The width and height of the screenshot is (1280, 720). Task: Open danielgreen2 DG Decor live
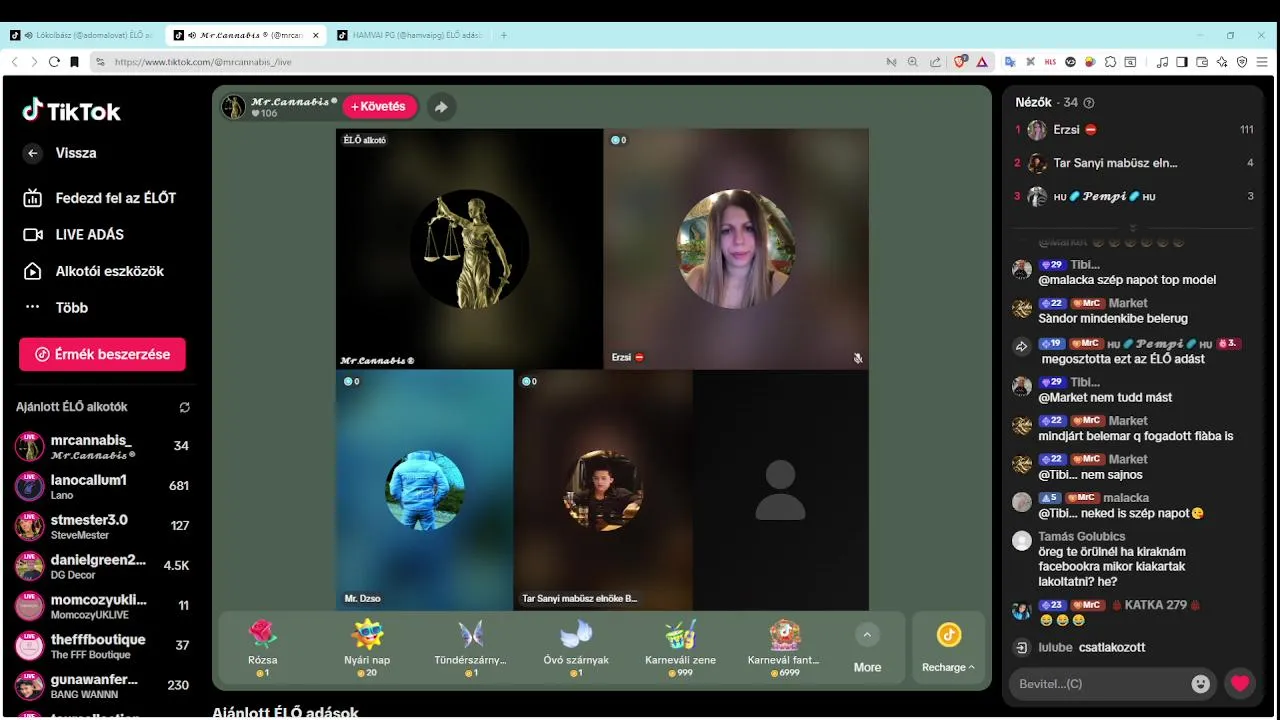tap(102, 566)
